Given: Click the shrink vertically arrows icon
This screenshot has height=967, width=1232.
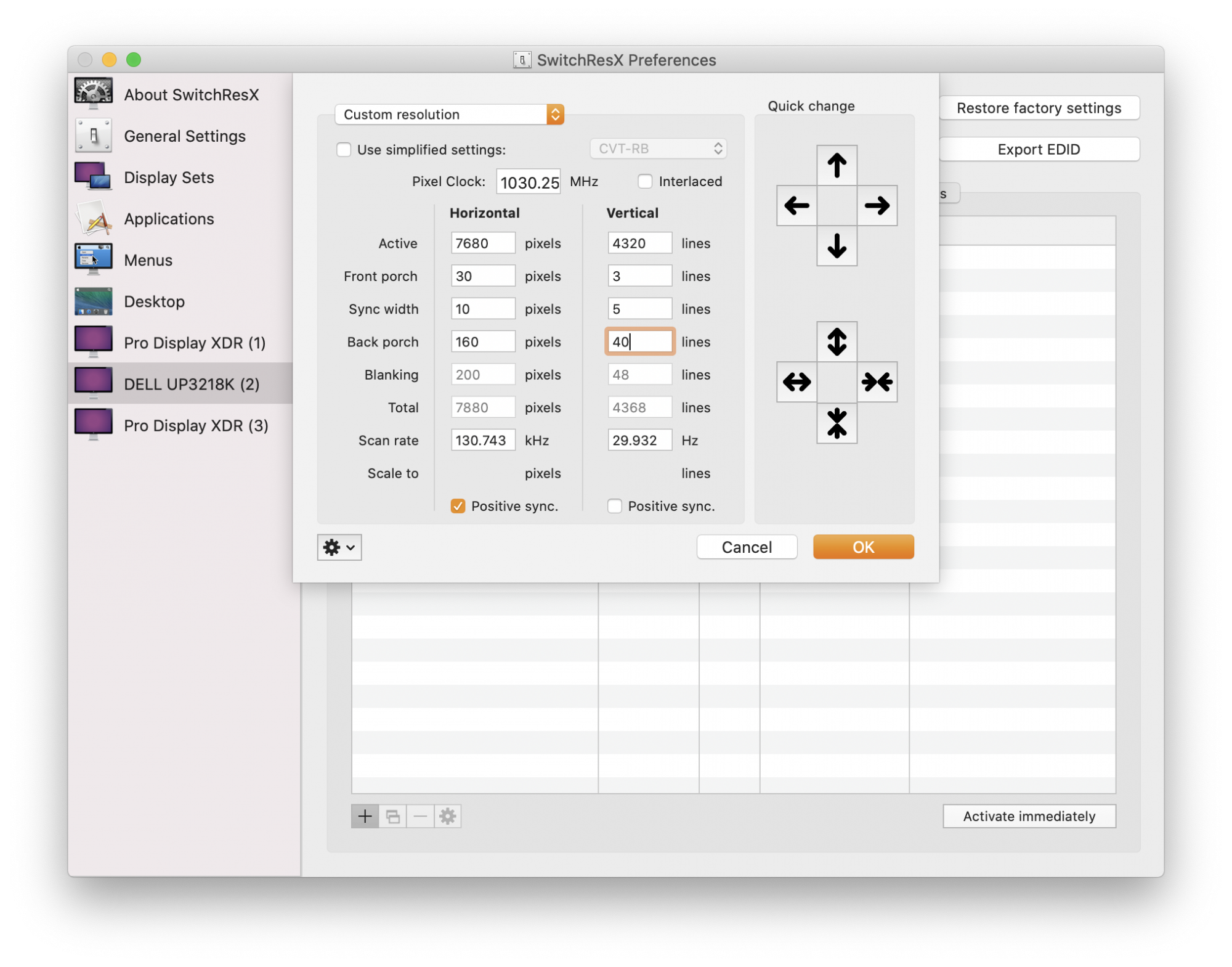Looking at the screenshot, I should (x=836, y=423).
